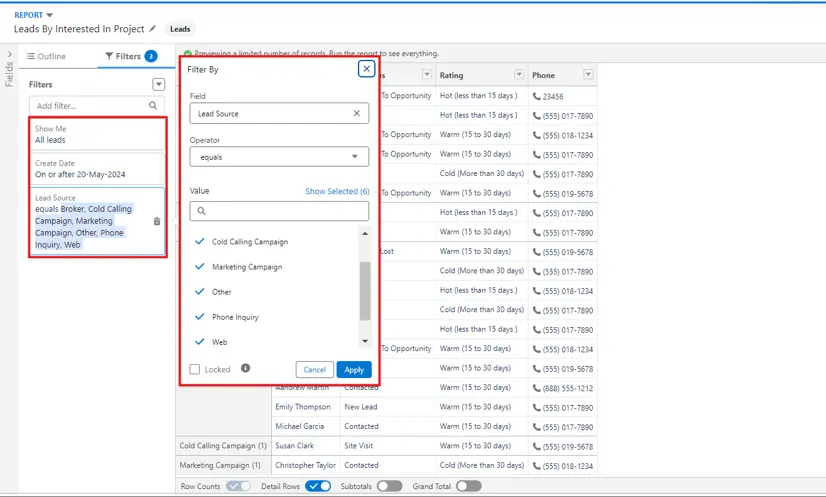The height and width of the screenshot is (497, 826).
Task: Switch to the Filters tab
Action: pos(131,56)
